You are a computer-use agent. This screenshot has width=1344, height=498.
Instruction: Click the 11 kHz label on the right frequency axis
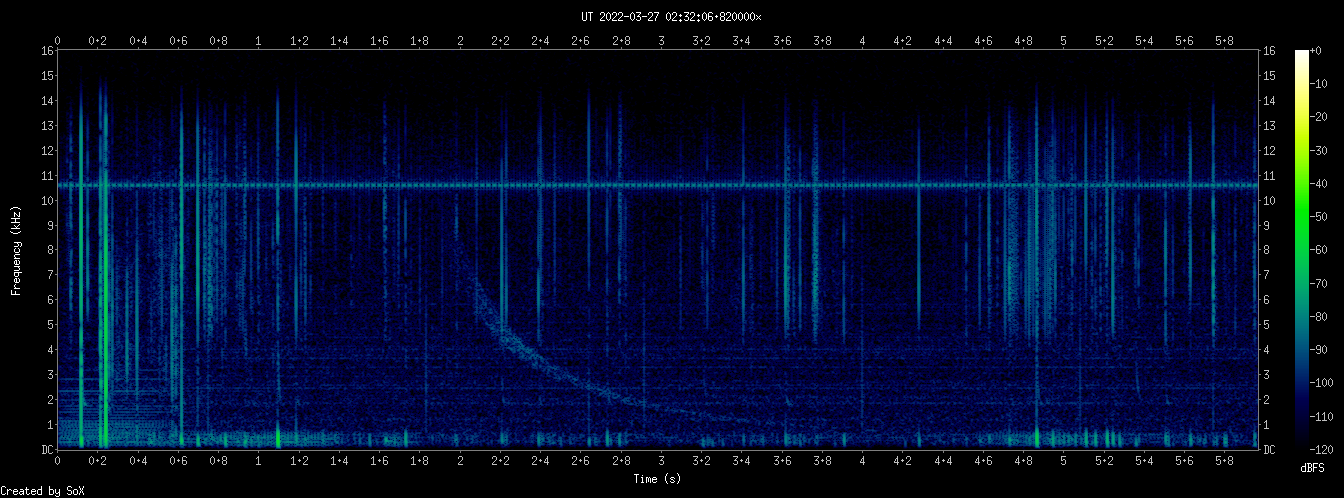[1269, 176]
